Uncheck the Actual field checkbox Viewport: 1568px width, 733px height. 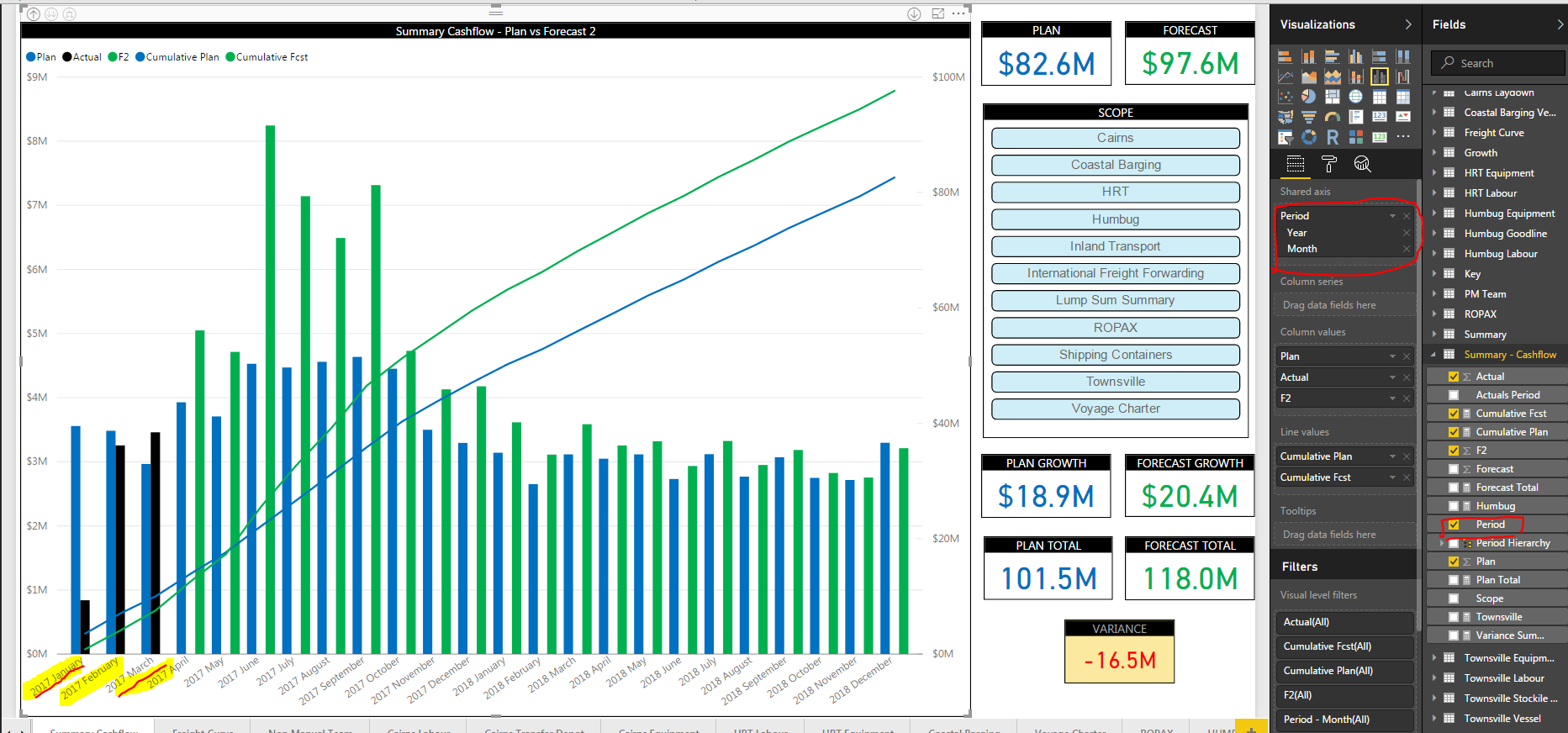(x=1454, y=377)
